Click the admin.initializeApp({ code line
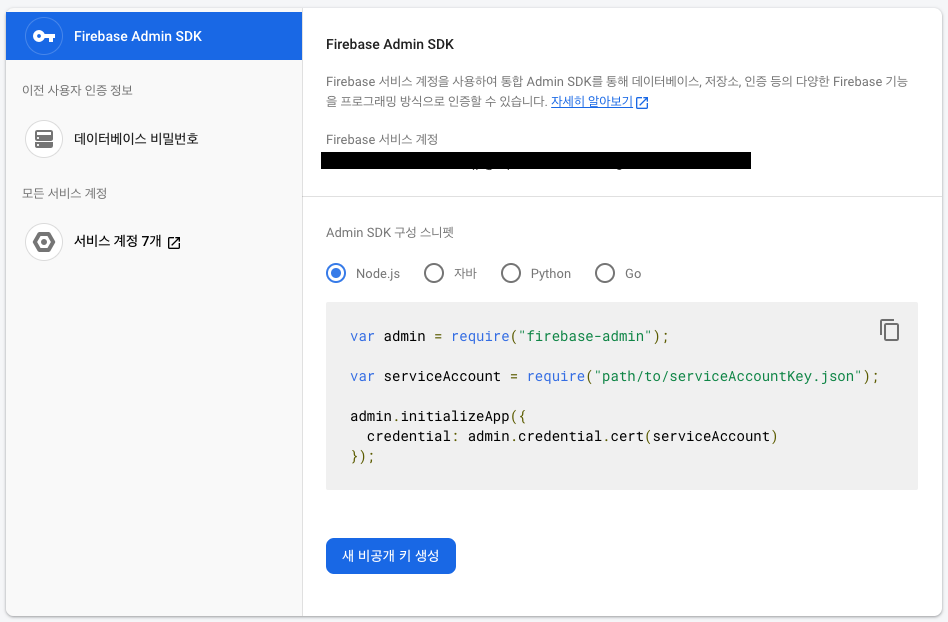Viewport: 948px width, 622px height. pyautogui.click(x=438, y=416)
